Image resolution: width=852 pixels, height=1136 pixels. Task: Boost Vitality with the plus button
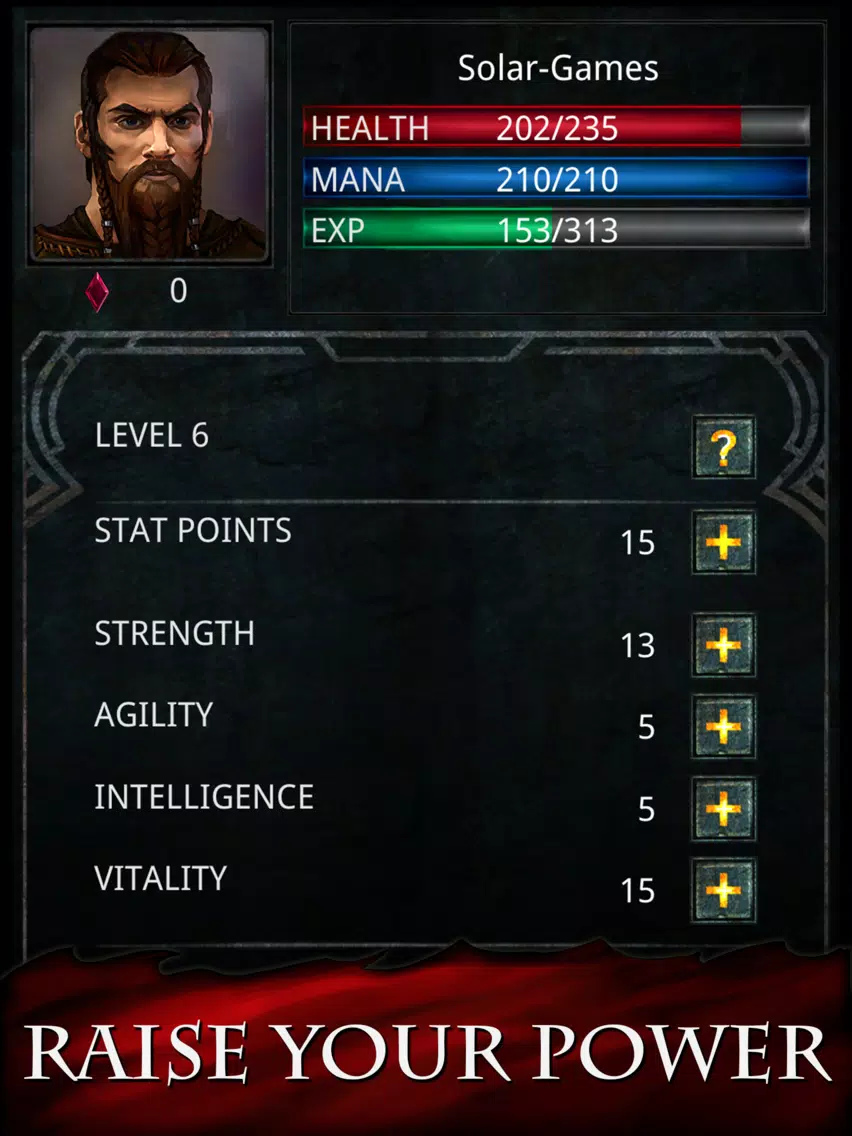pos(724,890)
